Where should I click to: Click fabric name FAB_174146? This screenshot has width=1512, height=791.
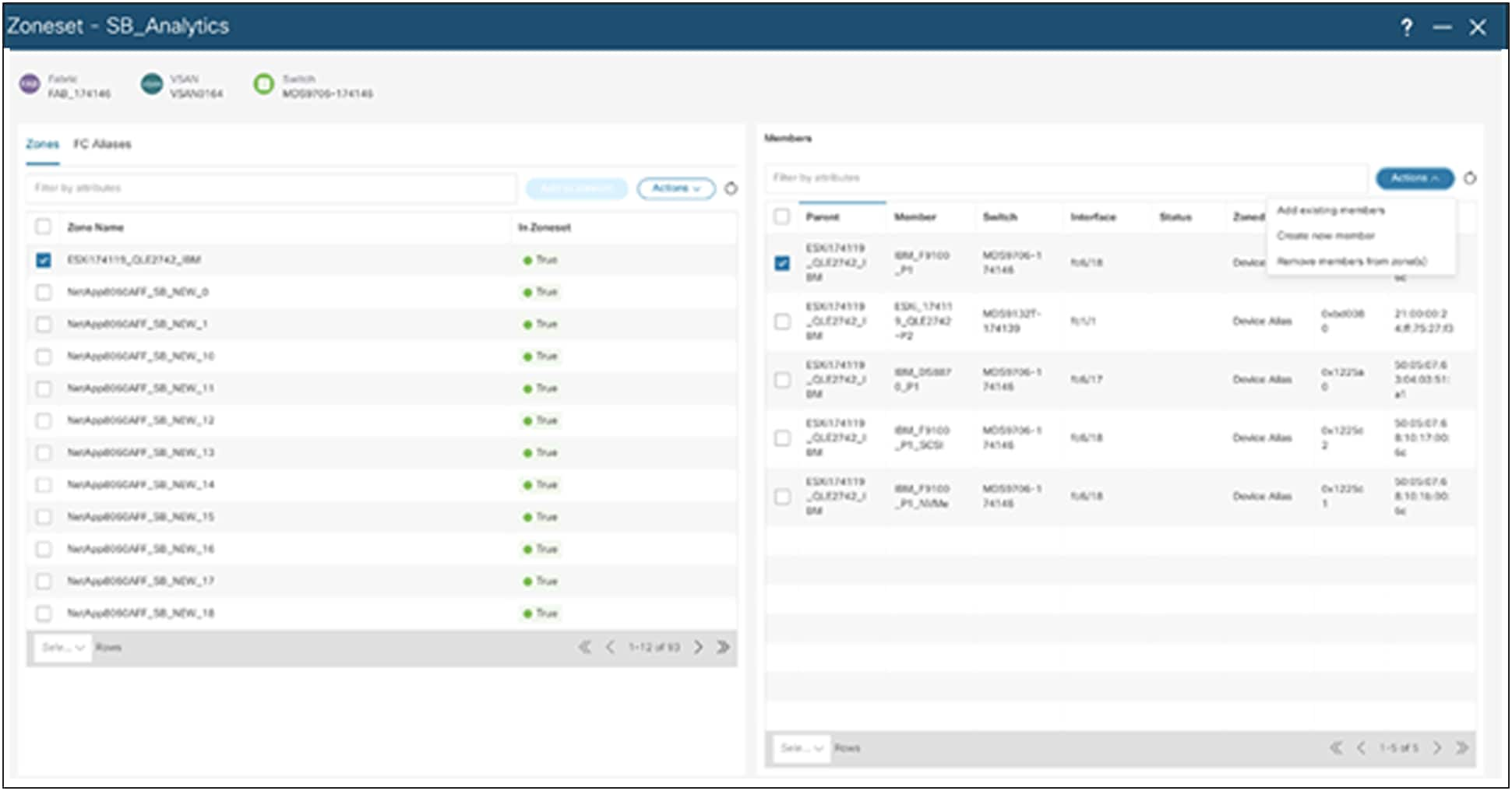(79, 93)
